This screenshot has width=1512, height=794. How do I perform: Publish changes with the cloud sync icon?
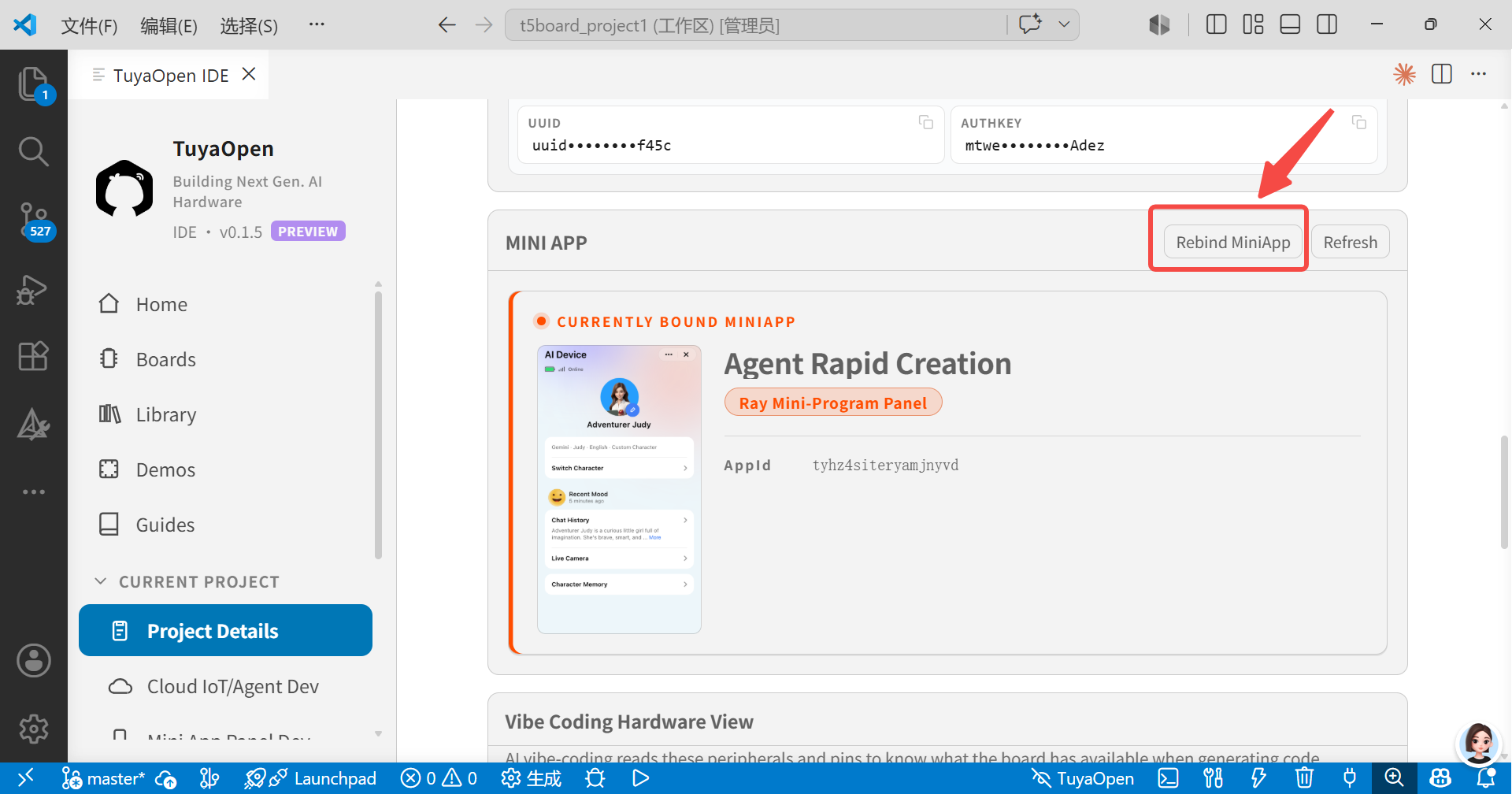click(x=166, y=778)
